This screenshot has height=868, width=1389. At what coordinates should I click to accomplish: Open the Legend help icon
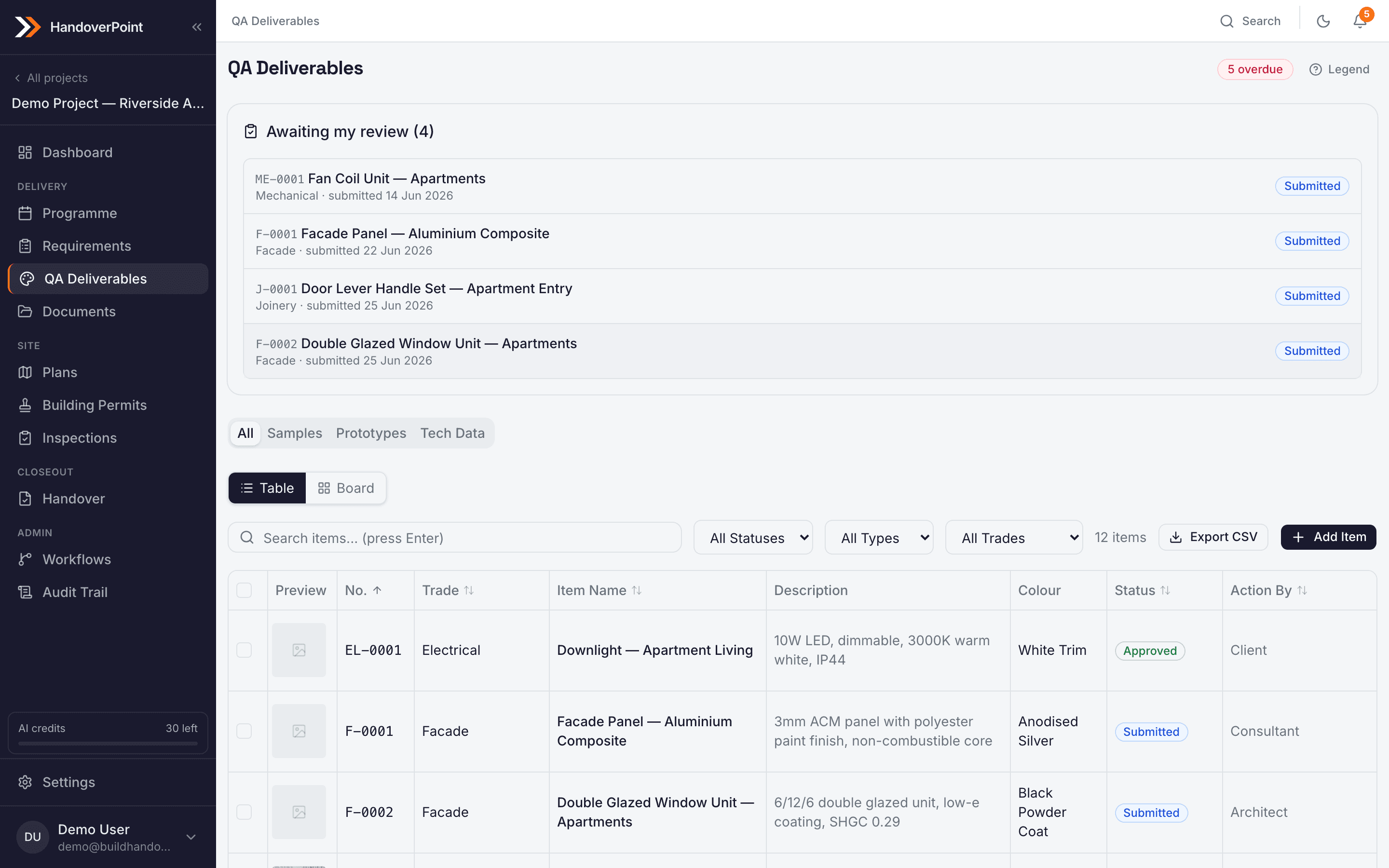[x=1315, y=69]
